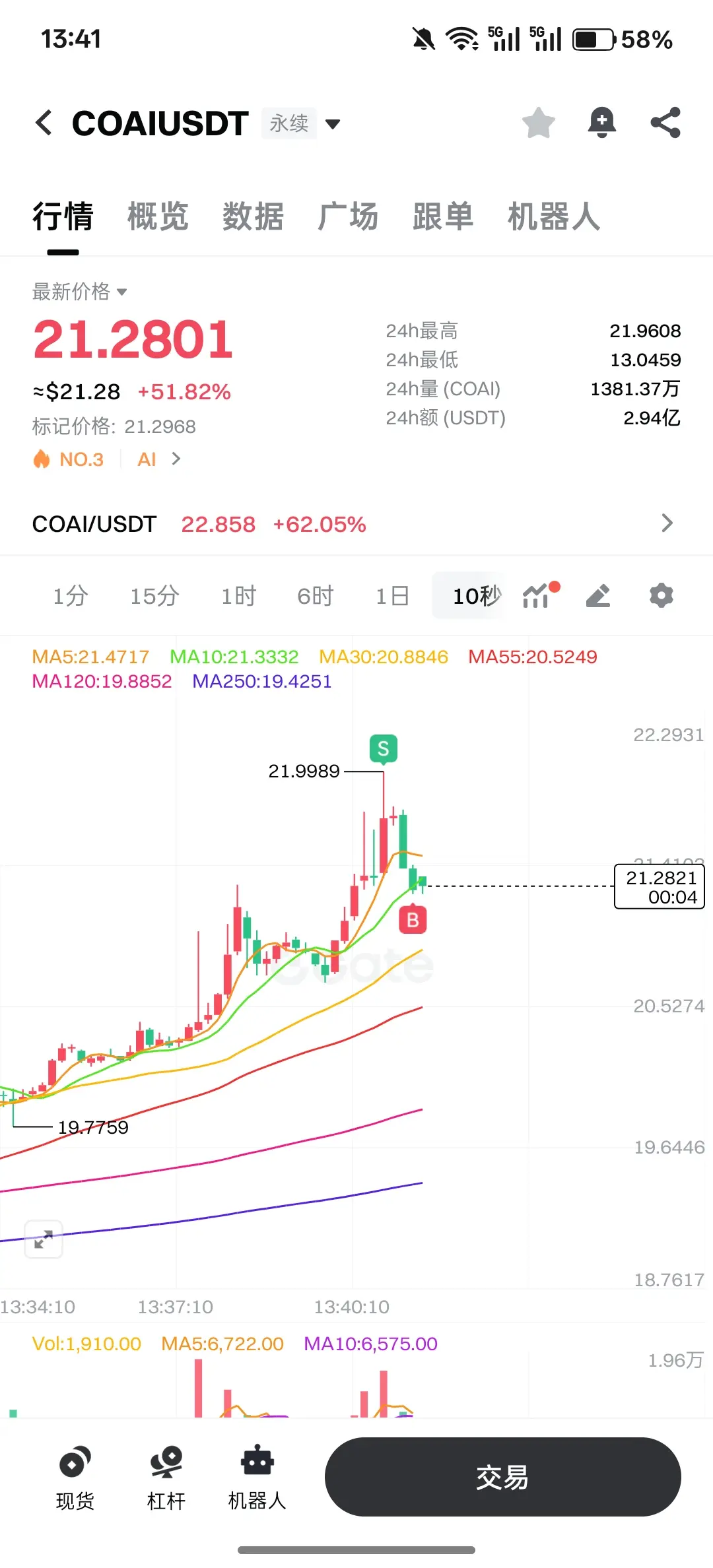Select the 15分 timeframe
The width and height of the screenshot is (713, 1568).
point(154,596)
